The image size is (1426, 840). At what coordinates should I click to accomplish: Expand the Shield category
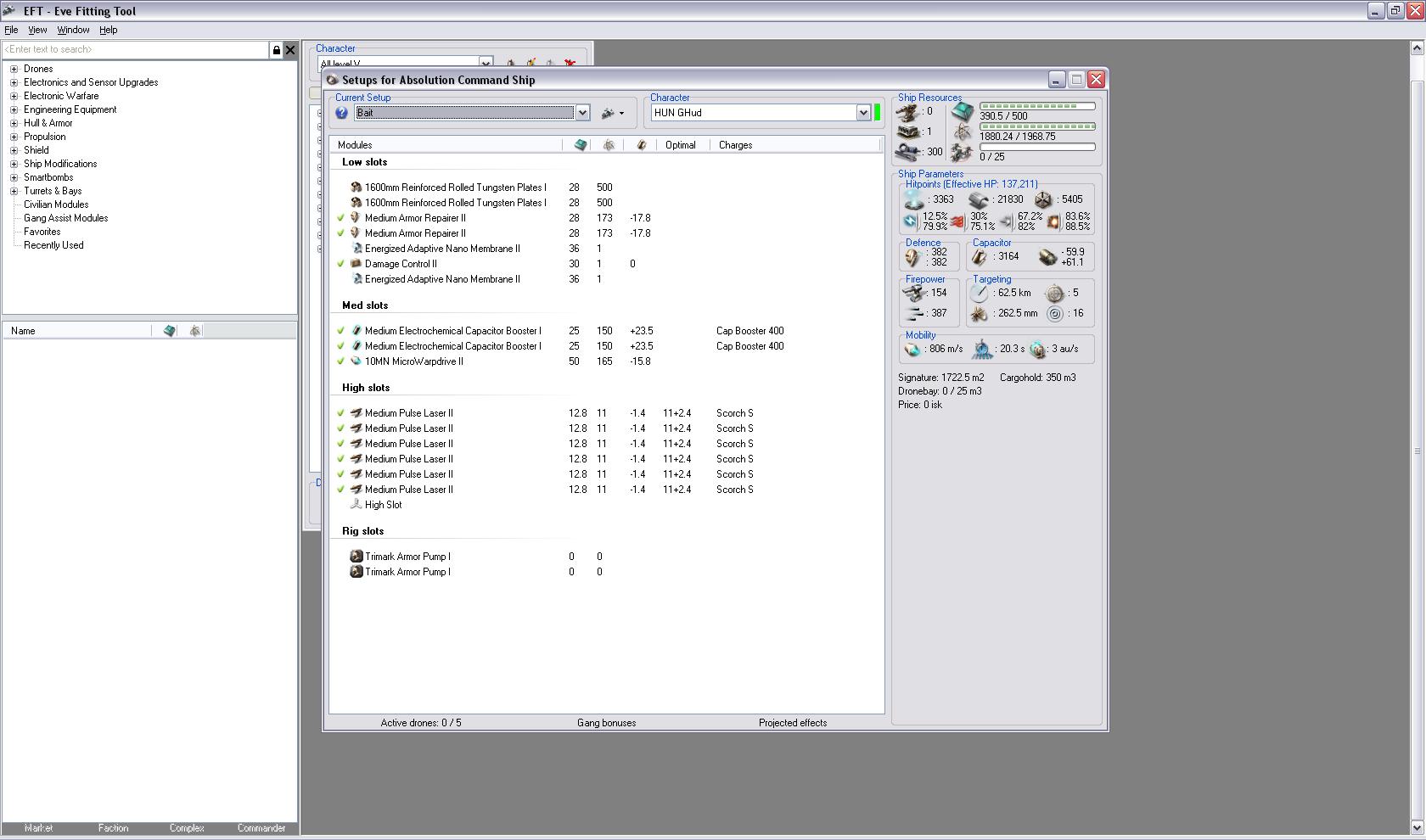(x=14, y=150)
